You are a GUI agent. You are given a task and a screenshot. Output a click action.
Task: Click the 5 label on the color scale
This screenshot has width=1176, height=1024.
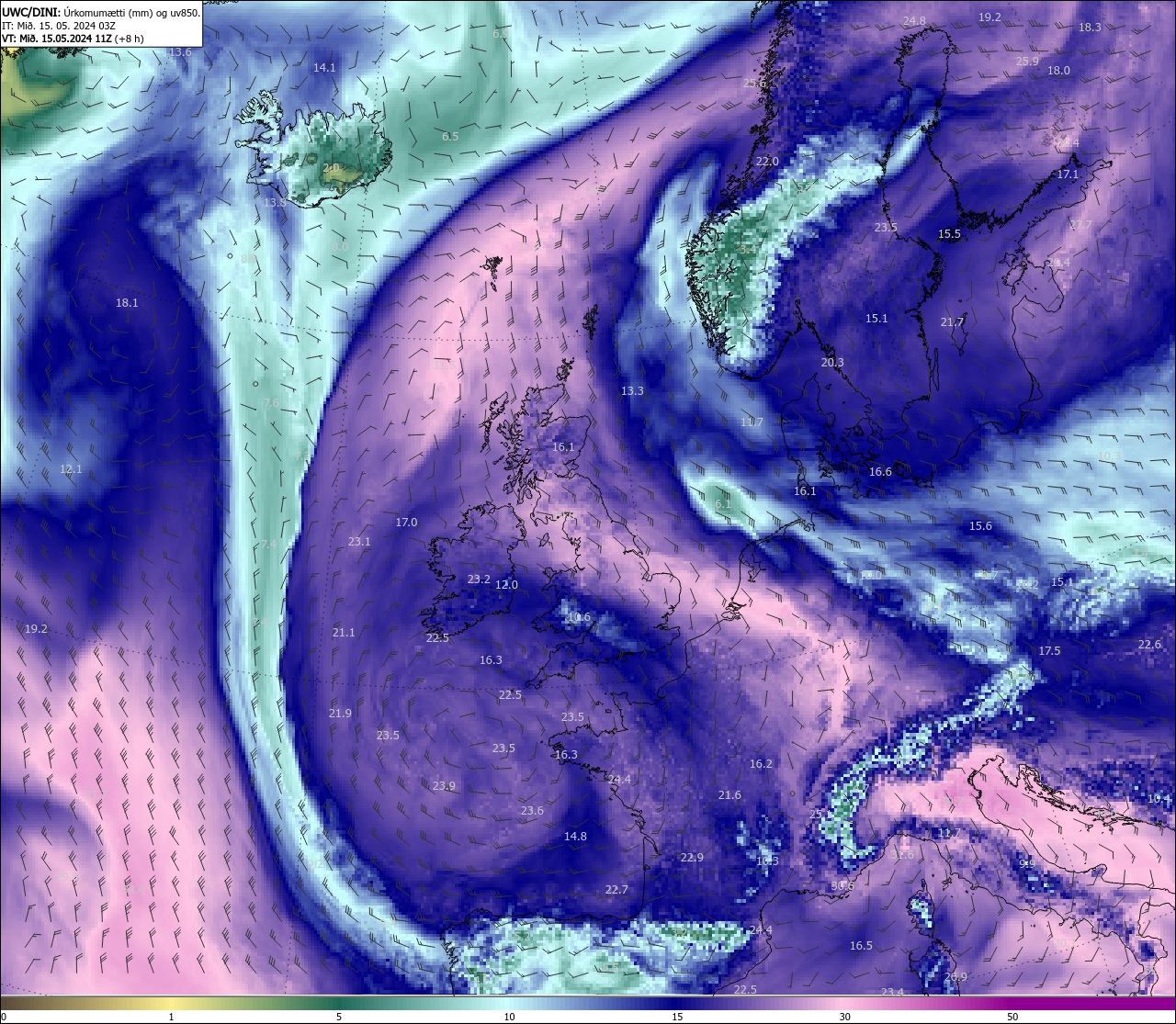339,1017
